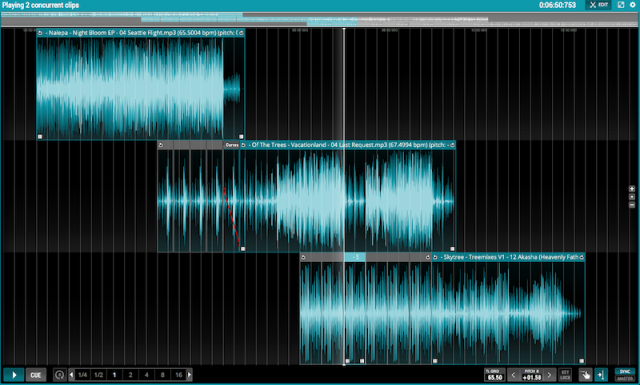Open the Curves tab on Last Request clip
This screenshot has height=385, width=640.
pyautogui.click(x=231, y=145)
